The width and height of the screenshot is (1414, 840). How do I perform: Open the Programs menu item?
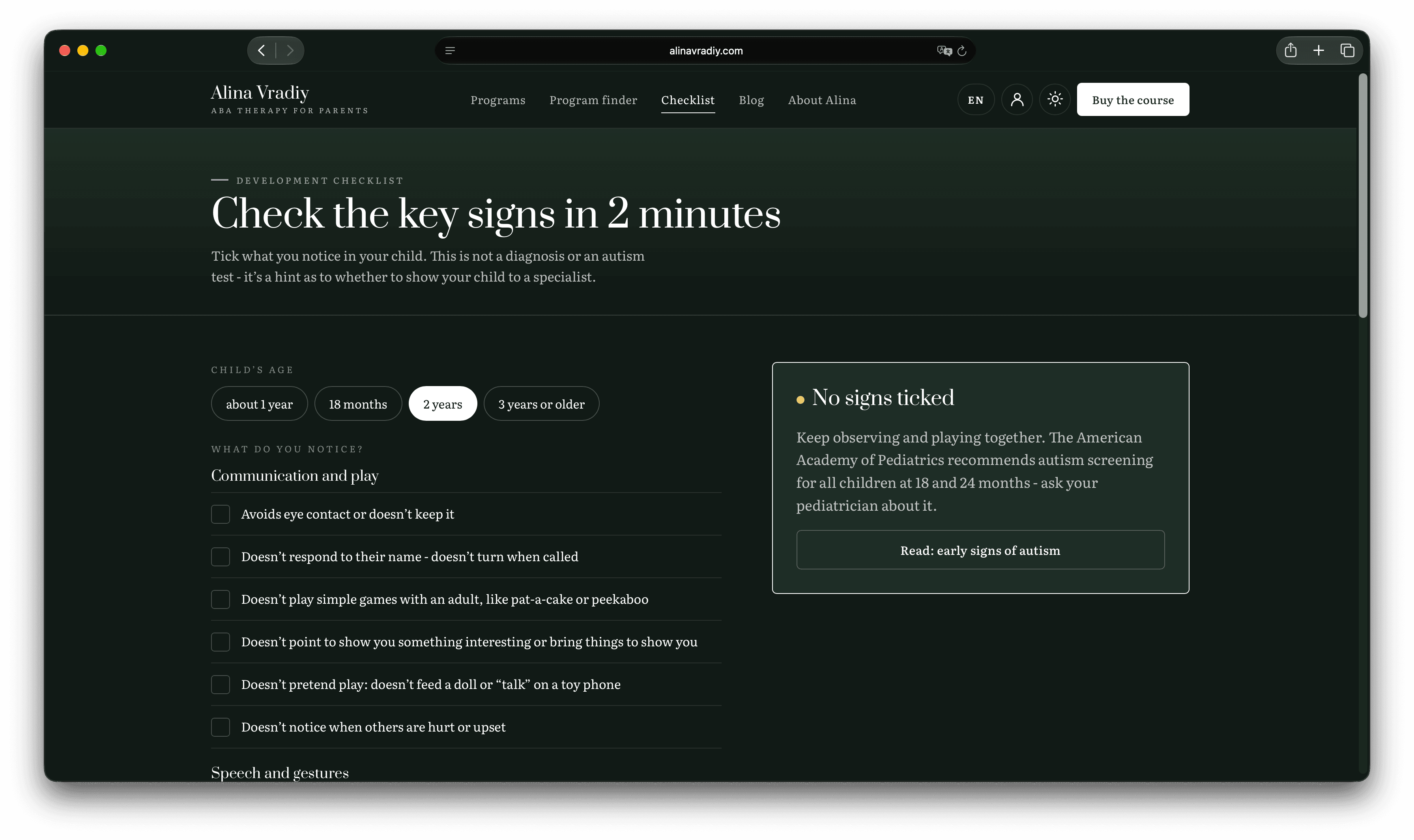coord(498,100)
